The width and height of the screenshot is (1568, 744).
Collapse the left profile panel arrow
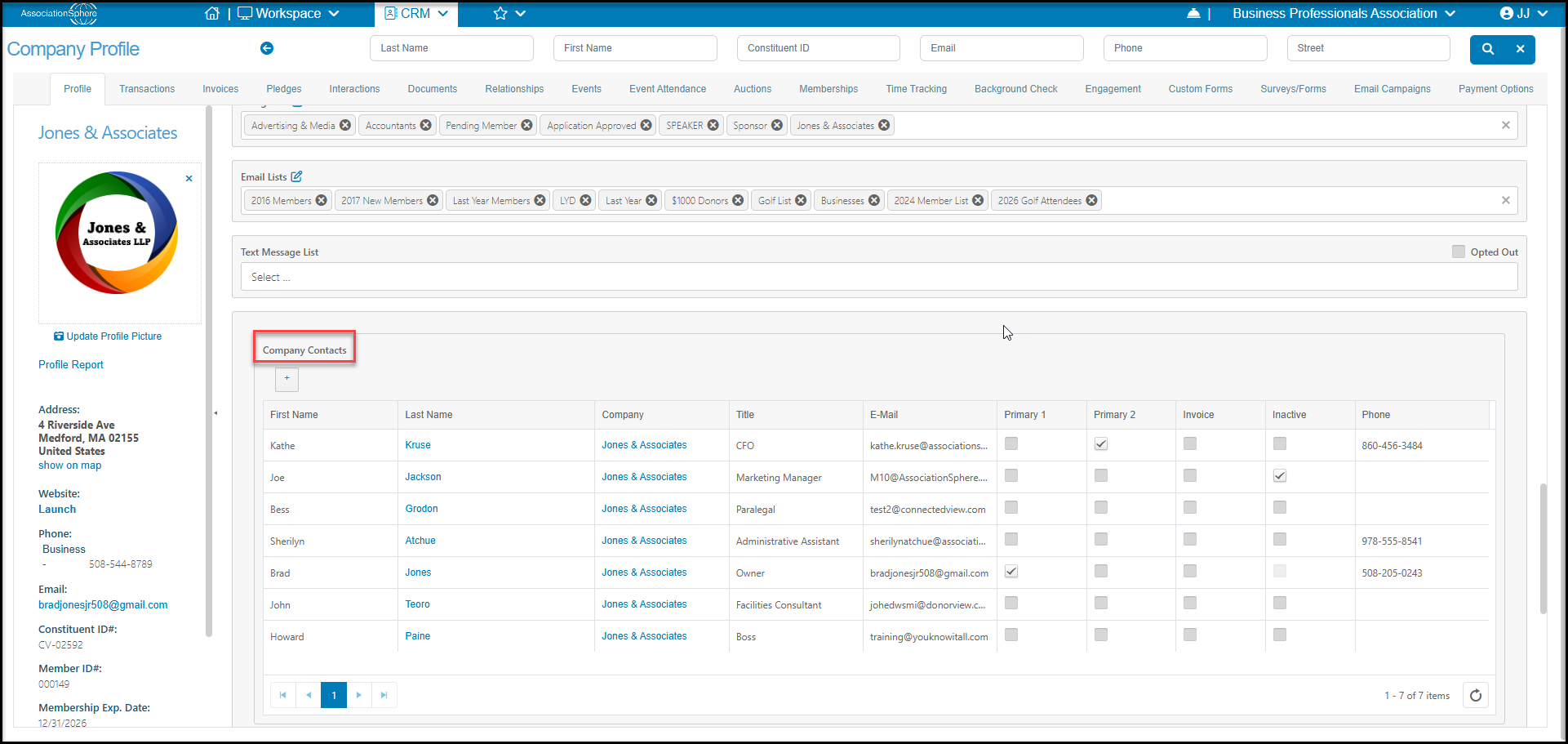point(215,412)
